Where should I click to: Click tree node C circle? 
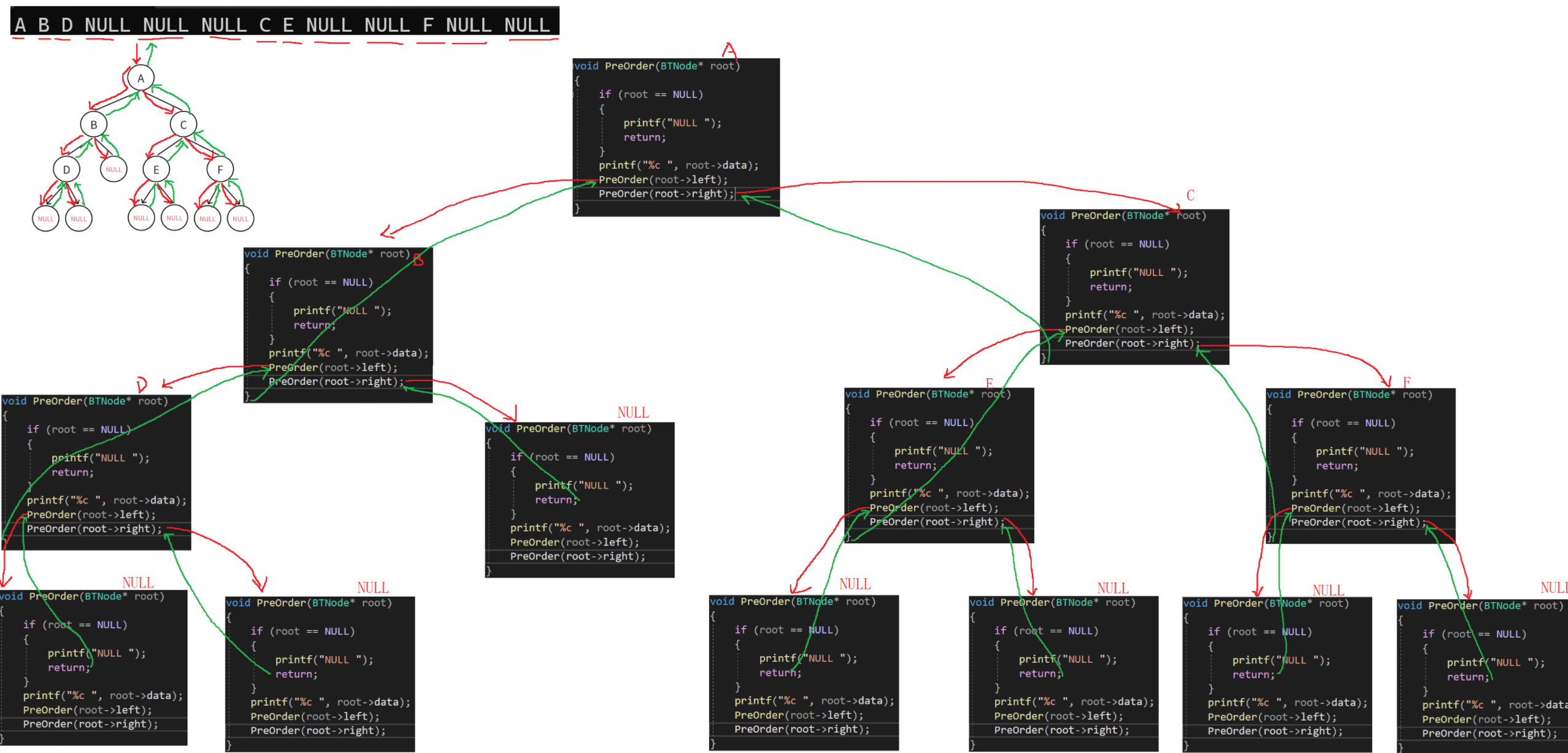point(183,124)
